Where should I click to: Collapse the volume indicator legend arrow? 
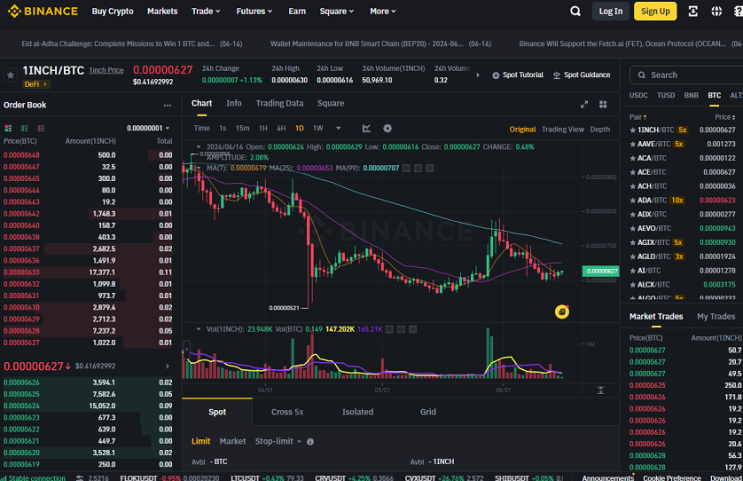point(199,329)
